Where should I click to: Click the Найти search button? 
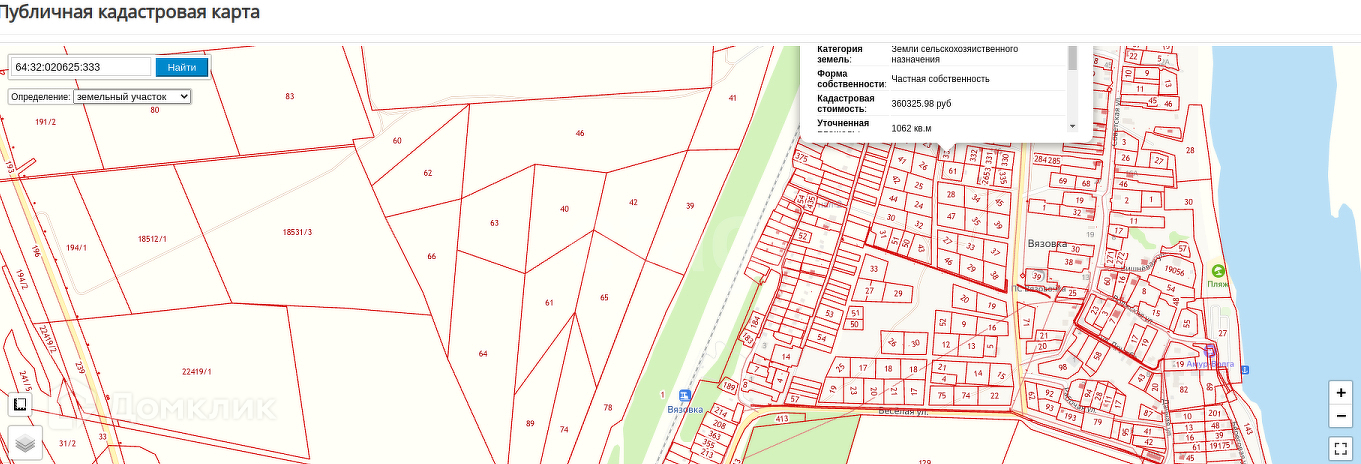[x=182, y=67]
